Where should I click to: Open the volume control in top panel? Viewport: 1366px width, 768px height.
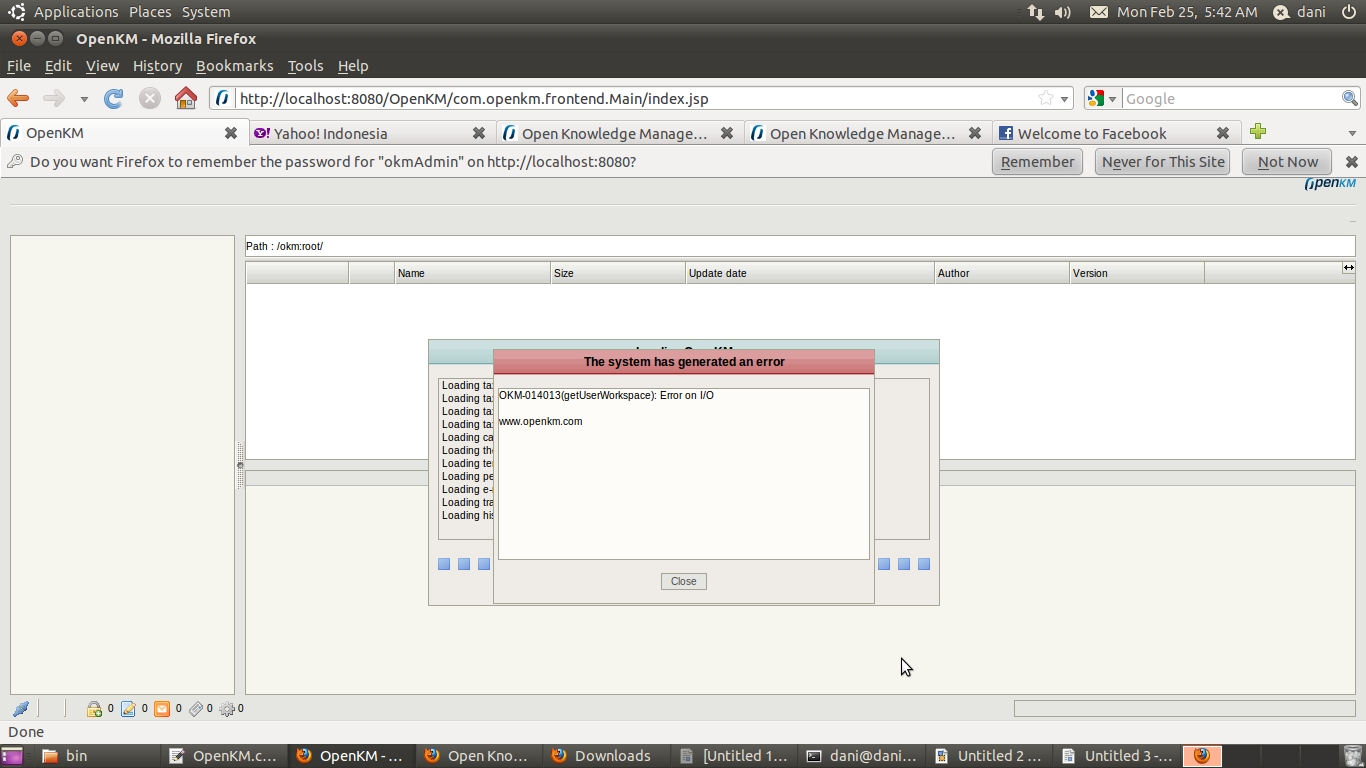coord(1062,12)
